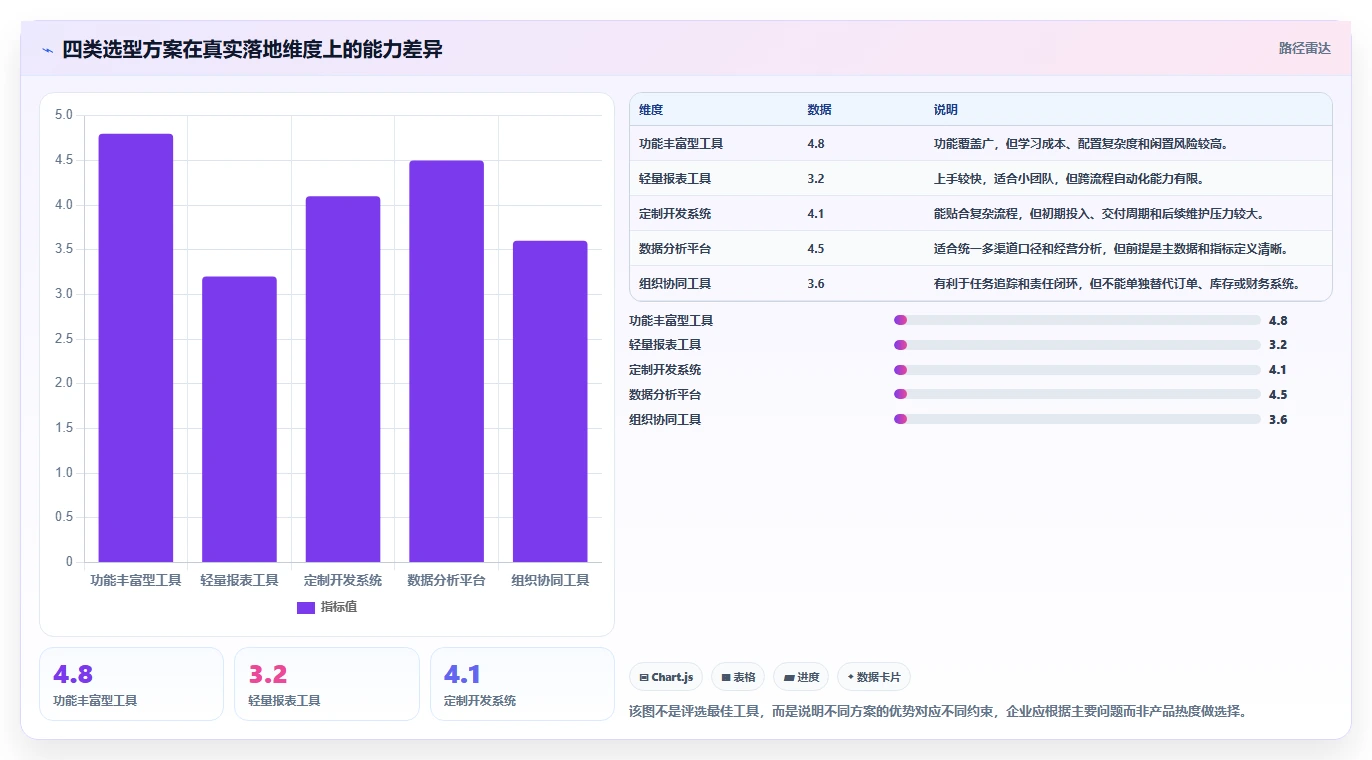Click the 4.5 cell in the table
The image size is (1372, 760).
point(816,249)
